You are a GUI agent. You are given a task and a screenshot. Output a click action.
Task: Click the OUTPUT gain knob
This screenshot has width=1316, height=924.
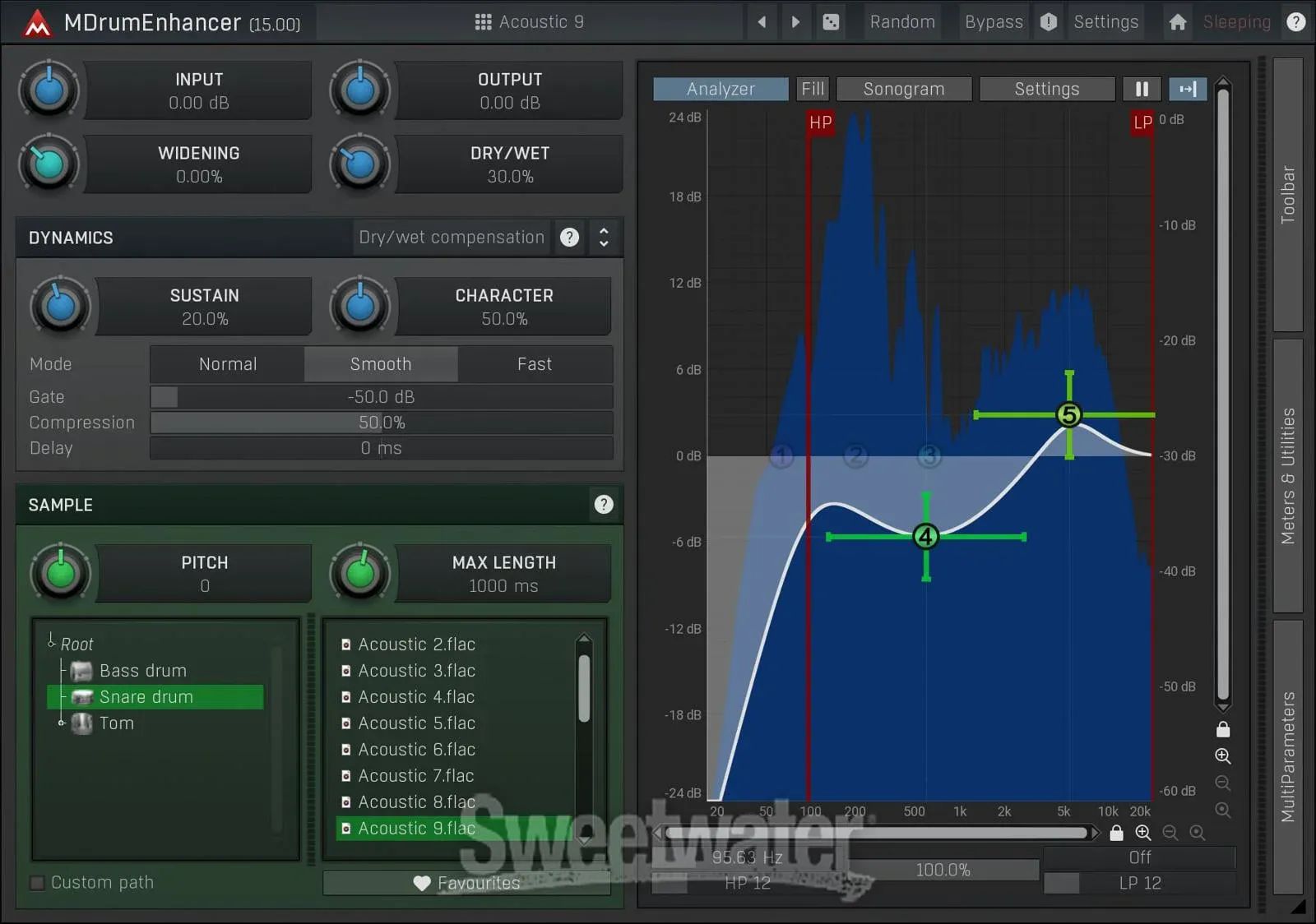tap(359, 90)
